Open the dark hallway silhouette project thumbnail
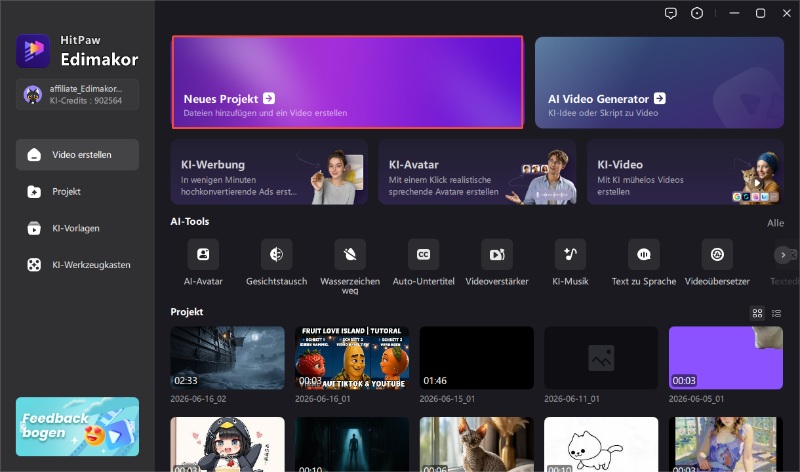 click(352, 444)
